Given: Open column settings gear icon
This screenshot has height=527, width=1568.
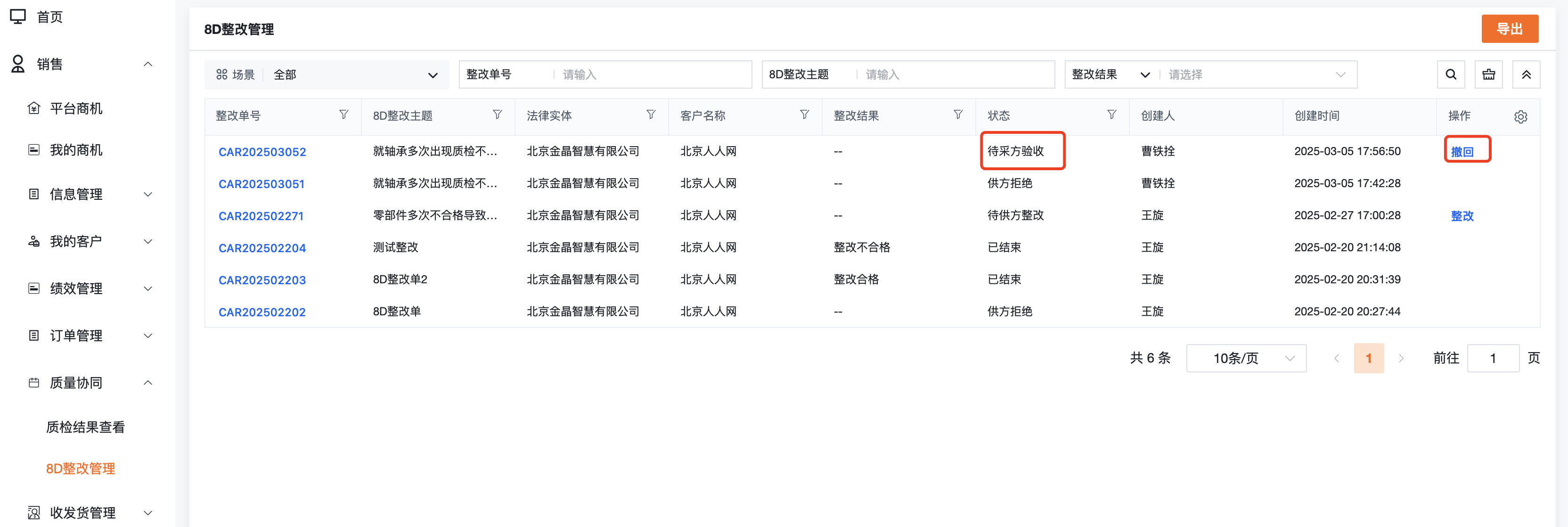Looking at the screenshot, I should click(x=1520, y=116).
